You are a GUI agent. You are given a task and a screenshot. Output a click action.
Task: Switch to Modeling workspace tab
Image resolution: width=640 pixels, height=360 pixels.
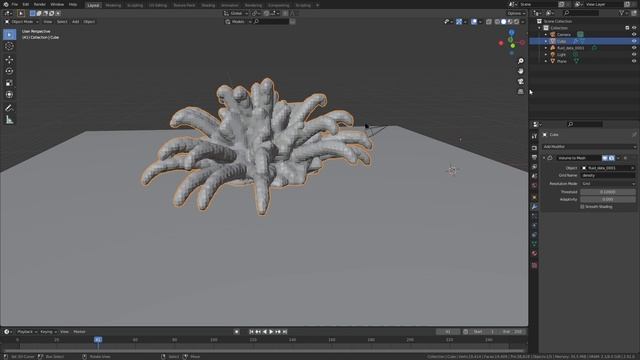[113, 5]
